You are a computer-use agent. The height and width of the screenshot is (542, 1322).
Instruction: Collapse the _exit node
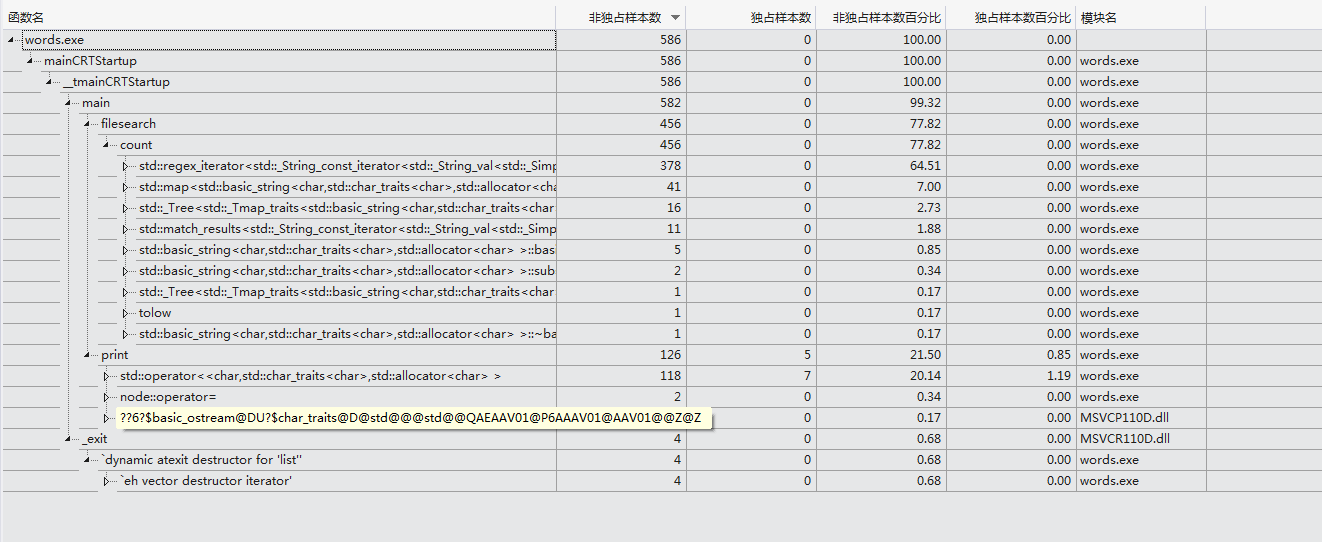[x=68, y=439]
